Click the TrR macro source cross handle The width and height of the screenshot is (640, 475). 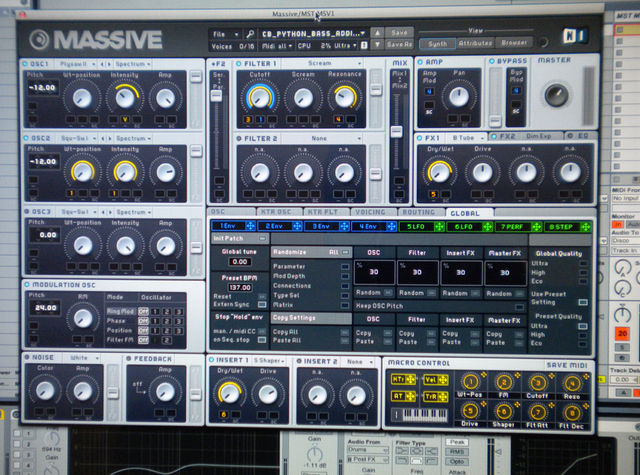[443, 397]
